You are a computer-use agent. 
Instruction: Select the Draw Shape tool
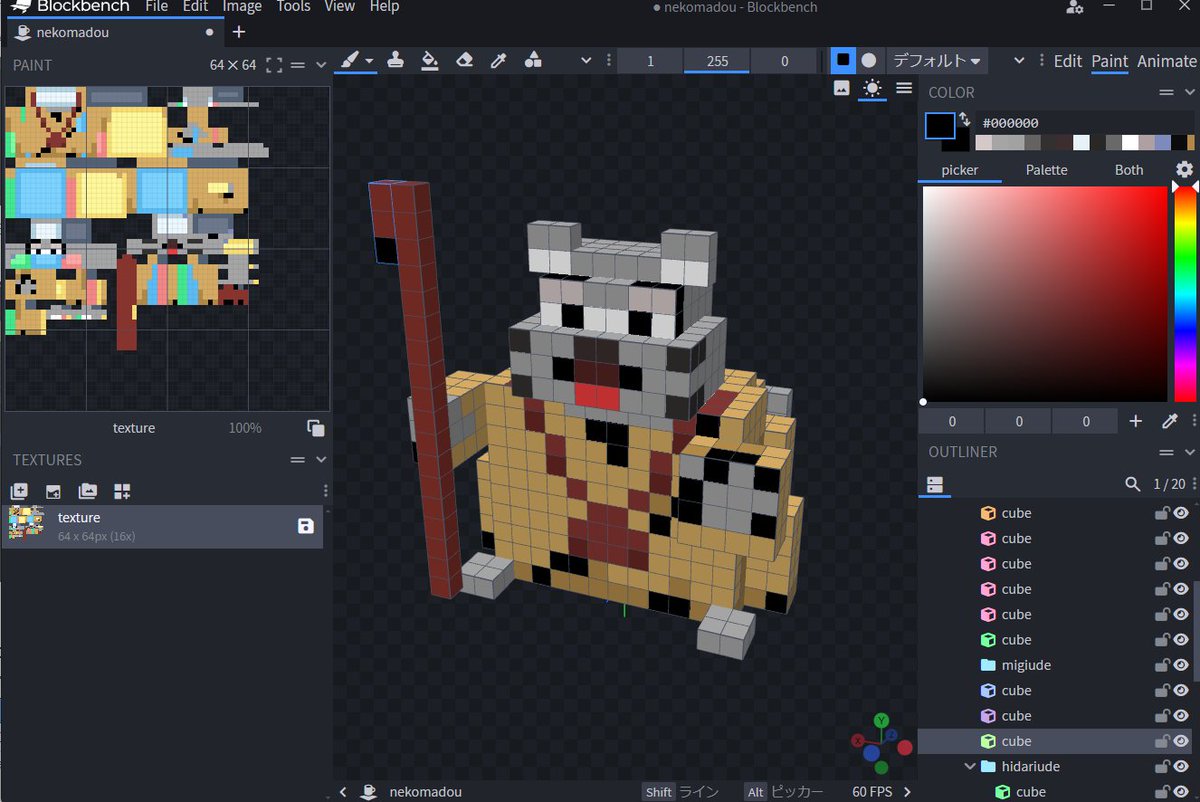coord(533,60)
